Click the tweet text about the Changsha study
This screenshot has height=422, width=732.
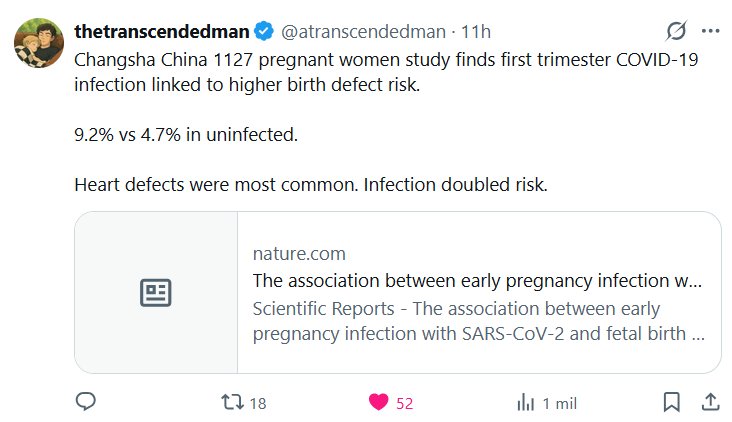click(385, 71)
